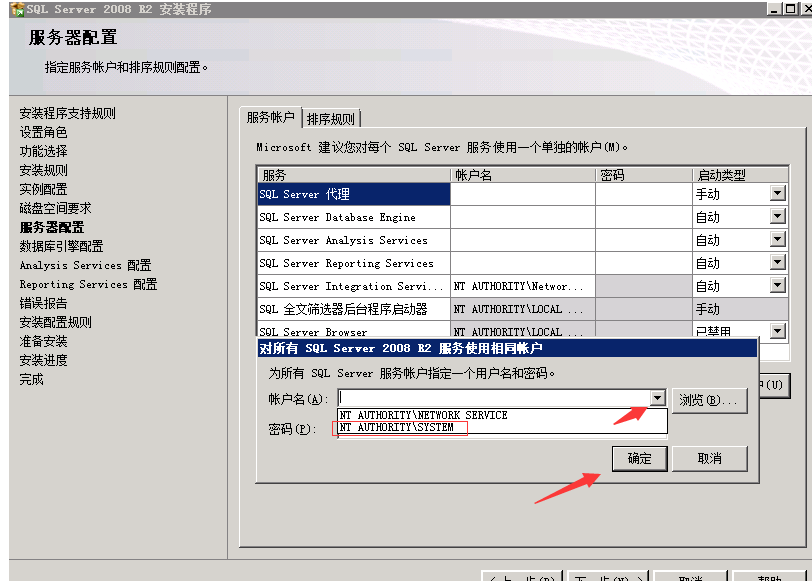The width and height of the screenshot is (812, 581).
Task: Open startup type dropdown for SQL Server Browser
Action: pyautogui.click(x=777, y=330)
